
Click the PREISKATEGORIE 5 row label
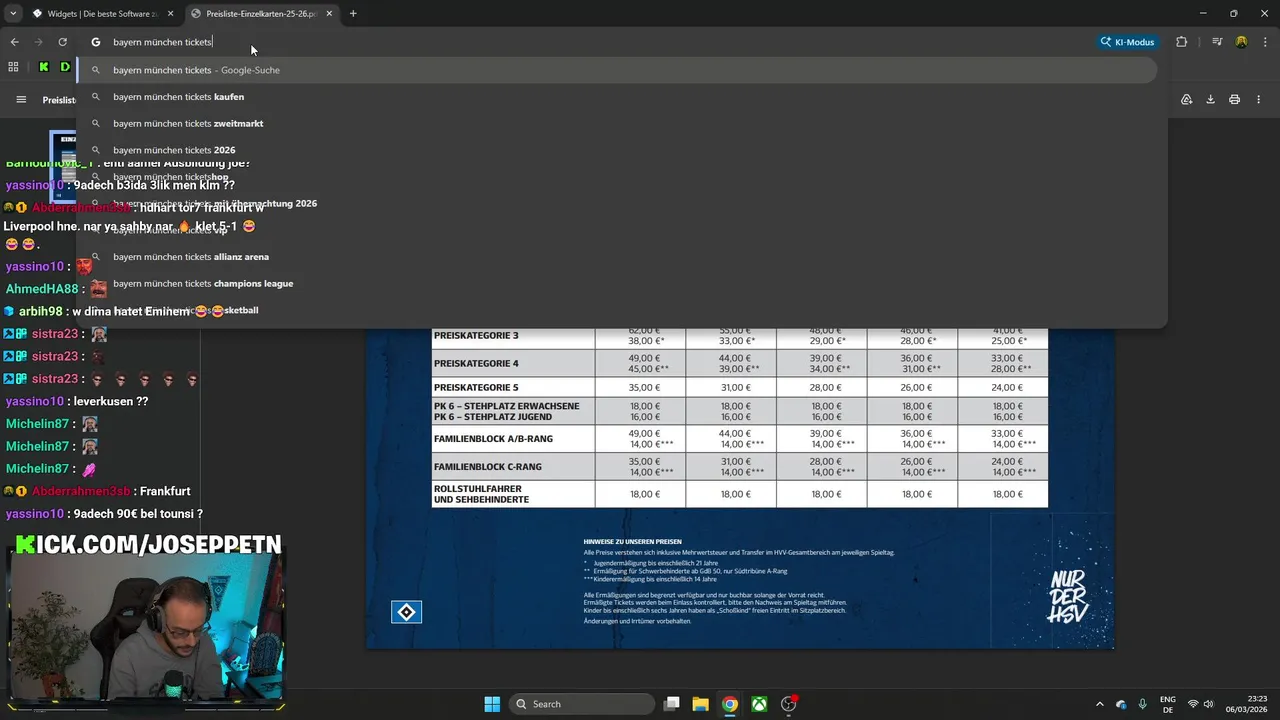click(x=476, y=387)
